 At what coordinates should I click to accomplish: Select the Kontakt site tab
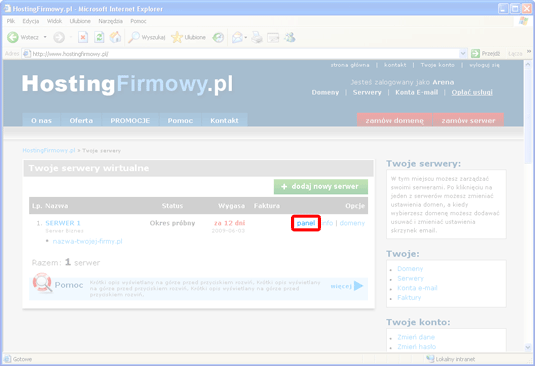pyautogui.click(x=224, y=120)
